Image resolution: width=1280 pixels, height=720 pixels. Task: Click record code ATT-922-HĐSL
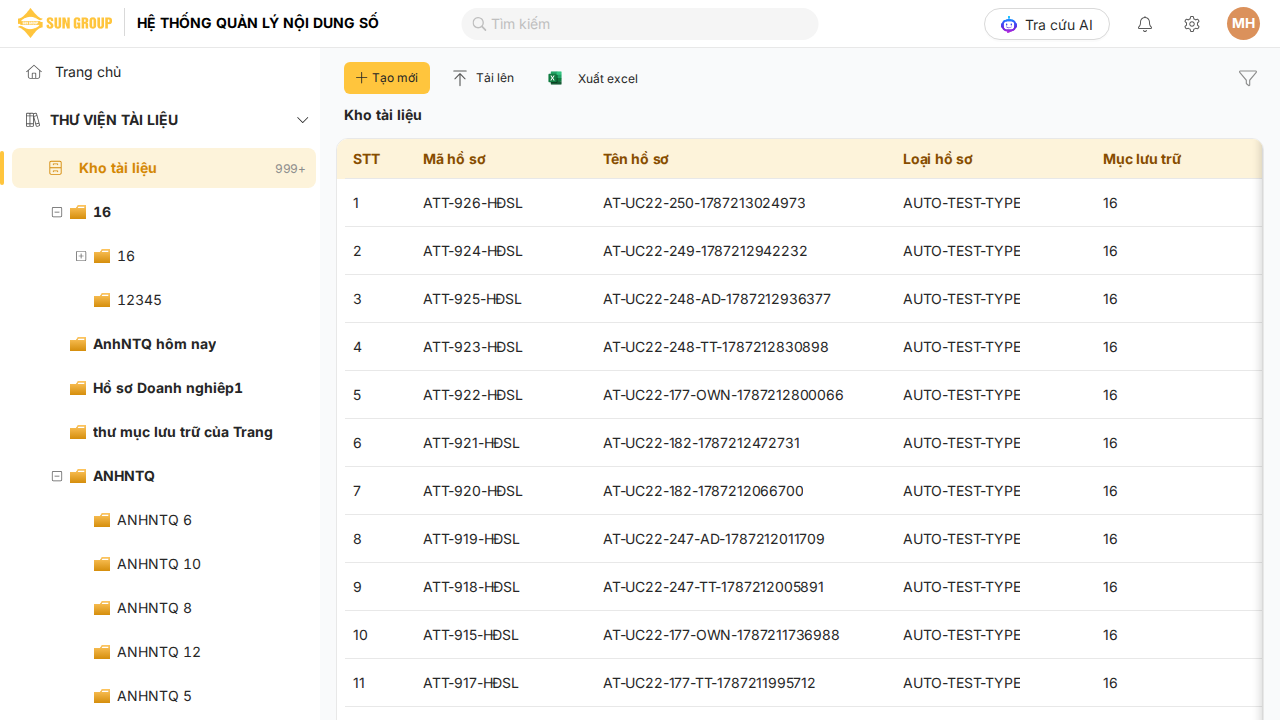point(473,395)
